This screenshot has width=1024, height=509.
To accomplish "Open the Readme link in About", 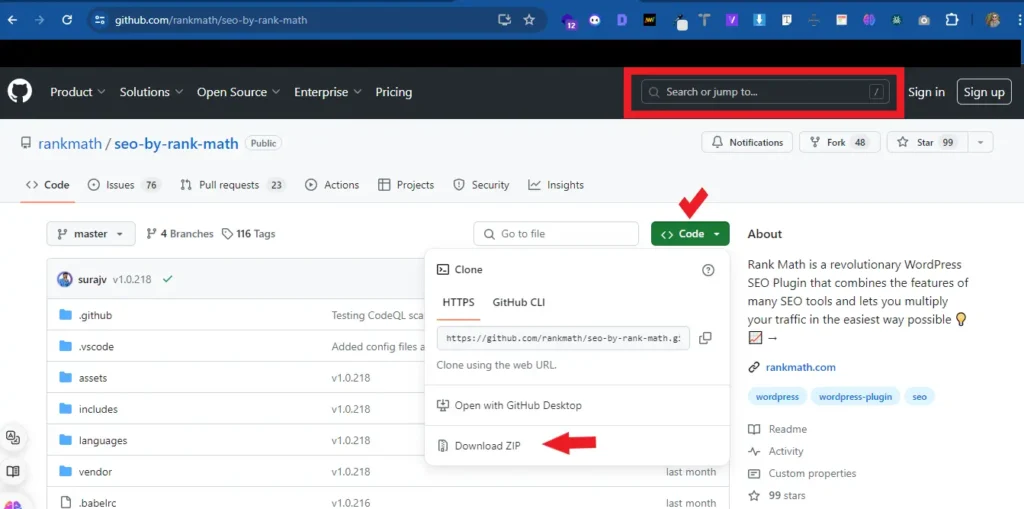I will 777,429.
